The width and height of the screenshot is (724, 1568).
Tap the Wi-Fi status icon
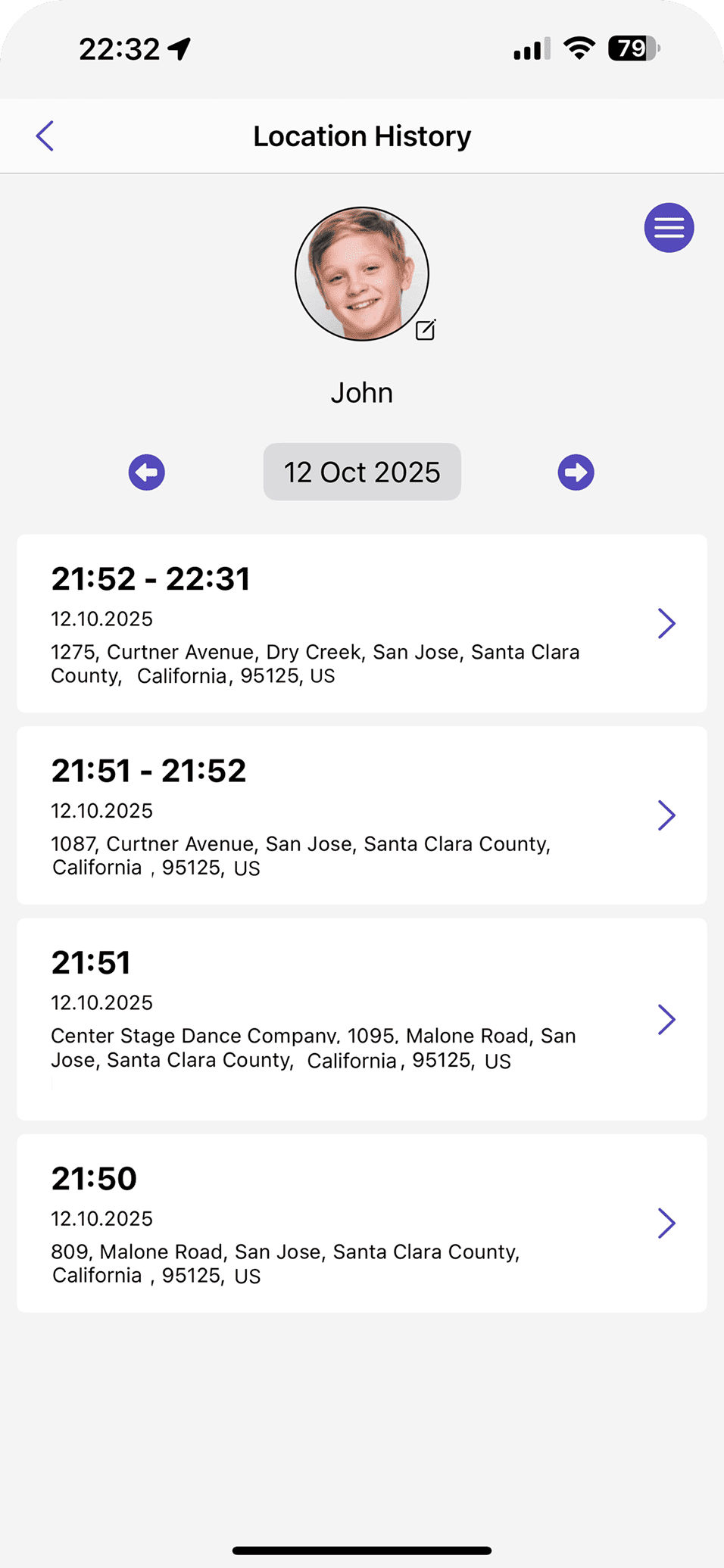(579, 49)
